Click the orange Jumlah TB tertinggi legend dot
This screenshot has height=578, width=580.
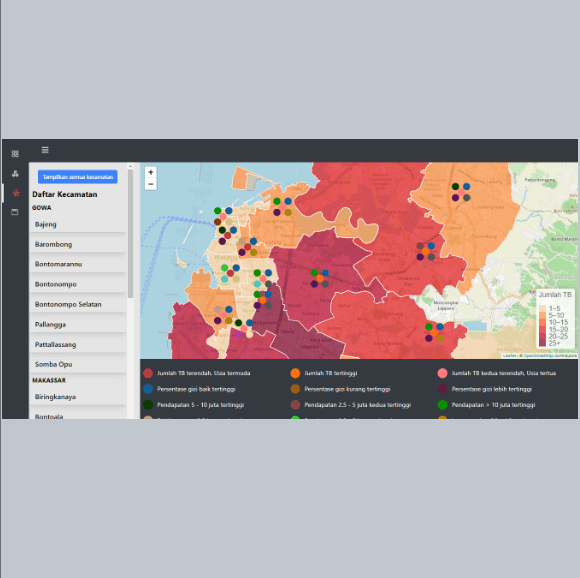coord(295,373)
